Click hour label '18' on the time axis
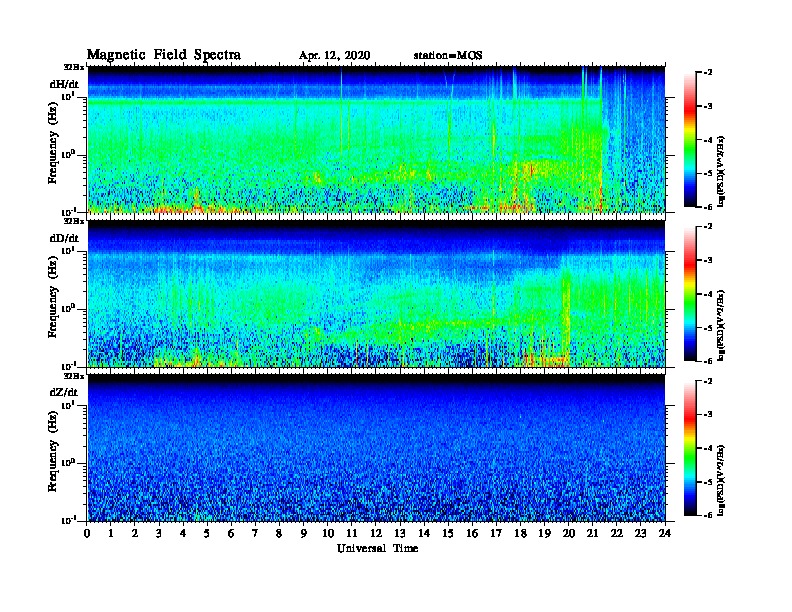The image size is (792, 612). [520, 534]
